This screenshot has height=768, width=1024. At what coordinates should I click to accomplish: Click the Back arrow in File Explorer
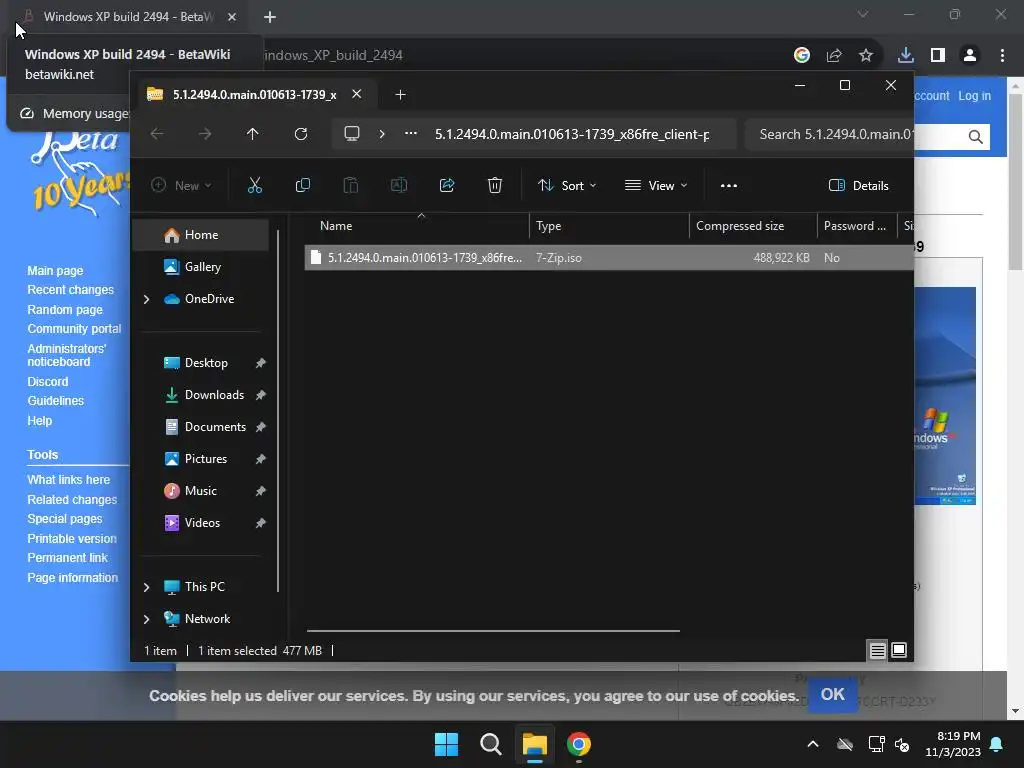(x=157, y=134)
